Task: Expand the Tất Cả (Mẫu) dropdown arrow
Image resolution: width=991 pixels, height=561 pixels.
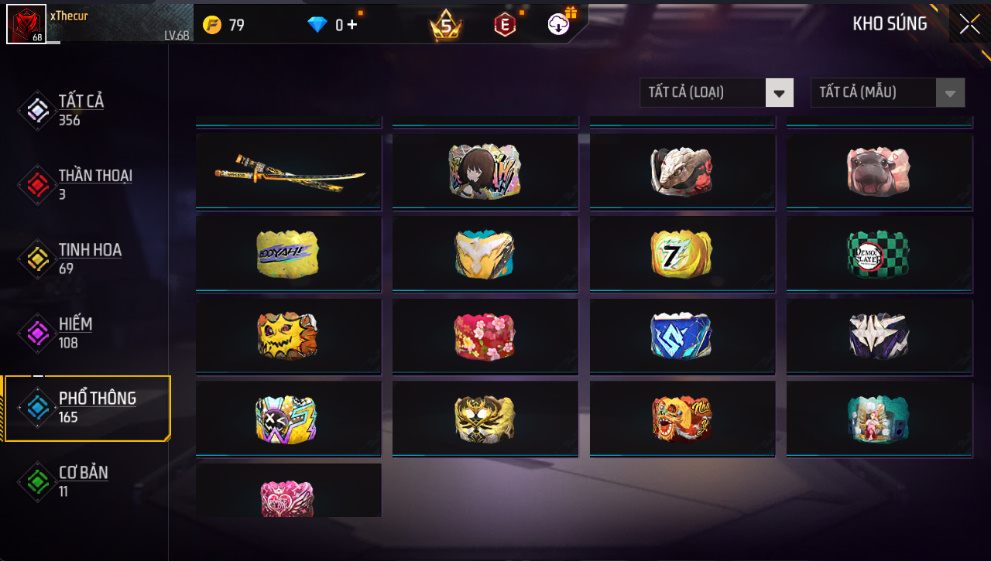Action: coord(950,93)
